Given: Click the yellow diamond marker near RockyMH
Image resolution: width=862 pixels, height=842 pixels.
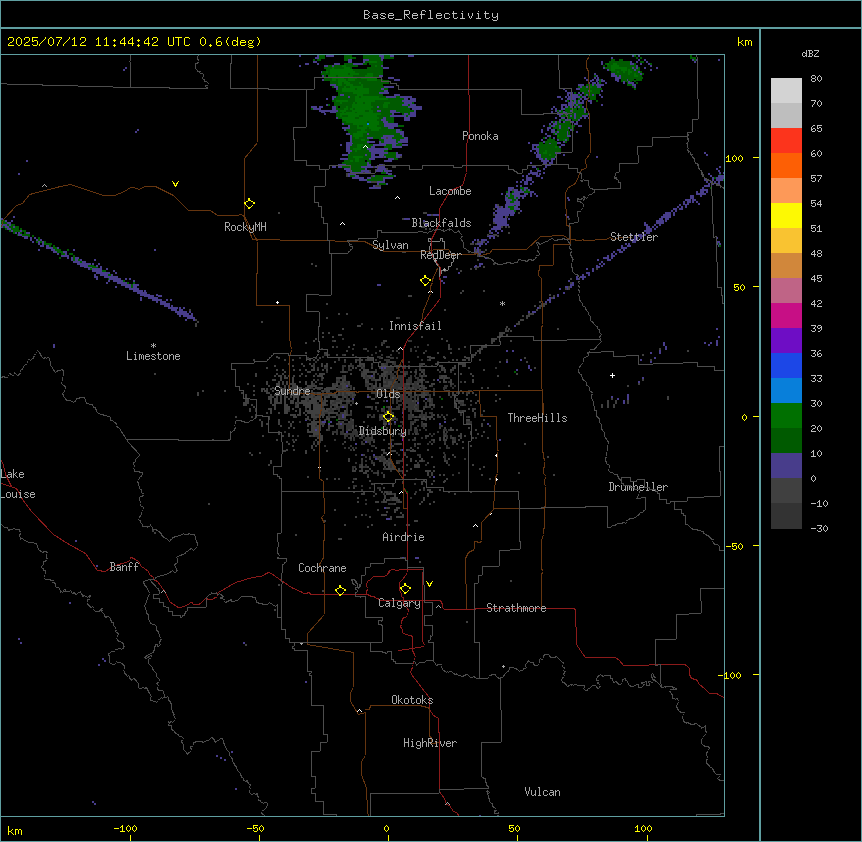Looking at the screenshot, I should tap(249, 204).
